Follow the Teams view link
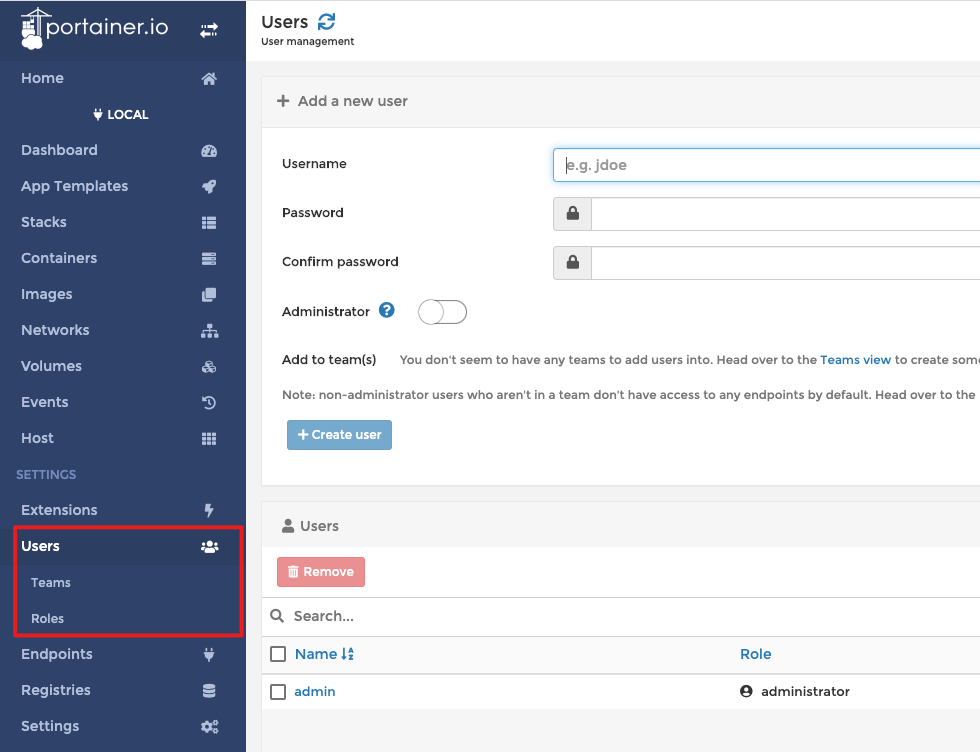 tap(855, 360)
